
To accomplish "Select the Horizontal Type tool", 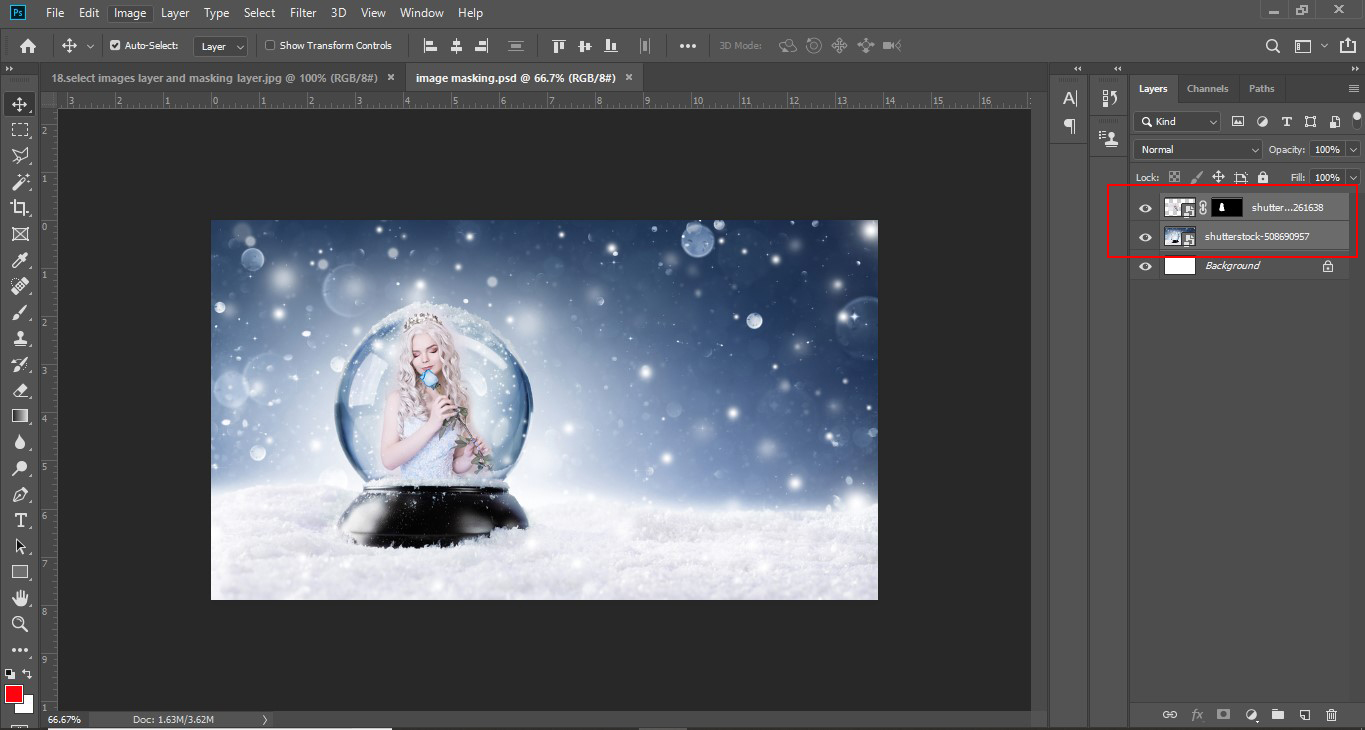I will [x=20, y=520].
